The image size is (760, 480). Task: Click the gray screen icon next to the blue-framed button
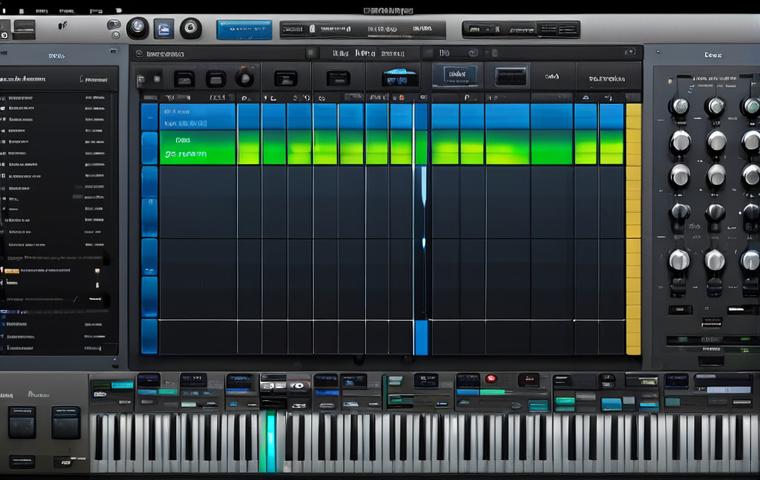(510, 77)
